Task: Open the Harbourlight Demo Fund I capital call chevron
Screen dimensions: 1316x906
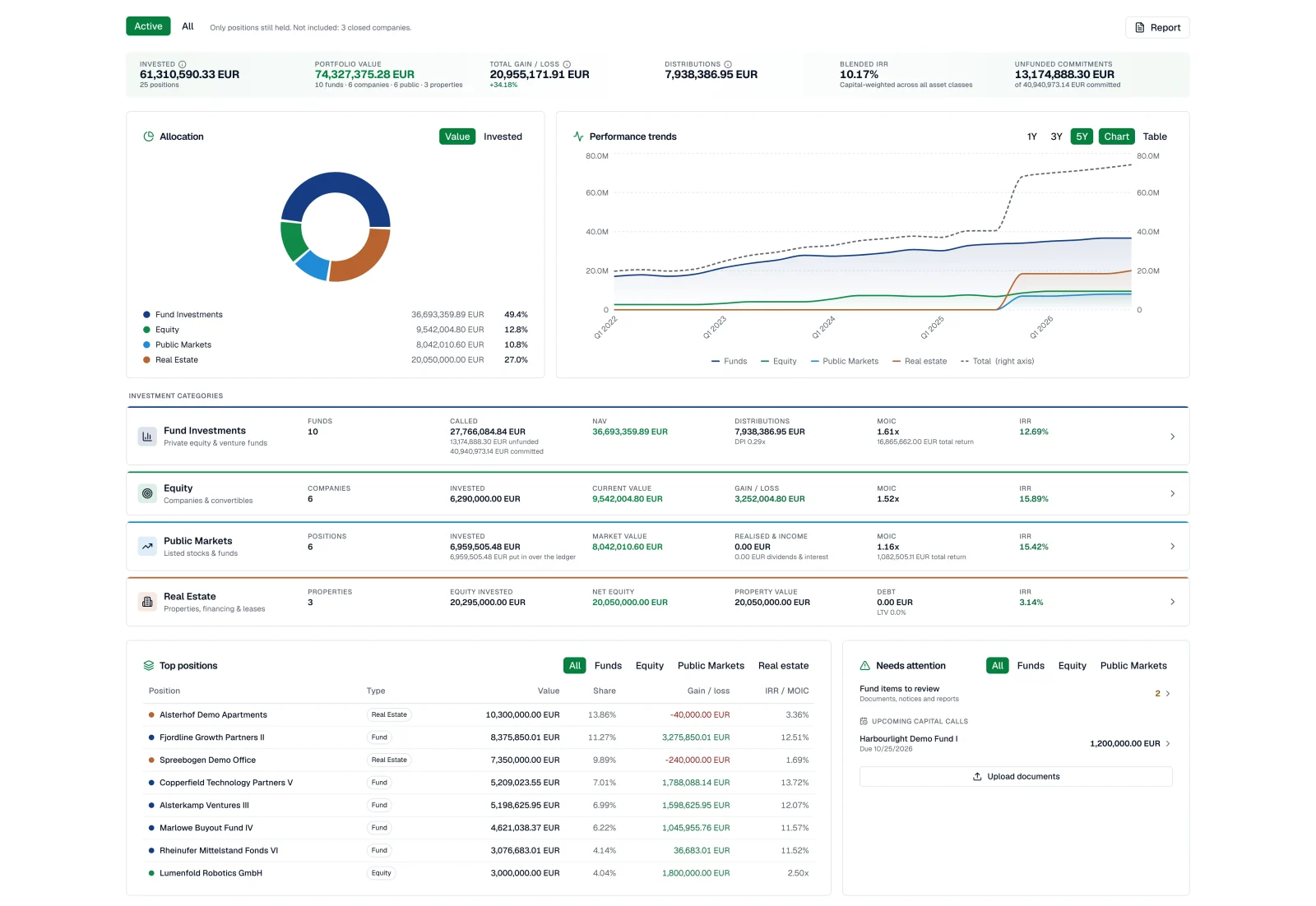Action: [1168, 744]
